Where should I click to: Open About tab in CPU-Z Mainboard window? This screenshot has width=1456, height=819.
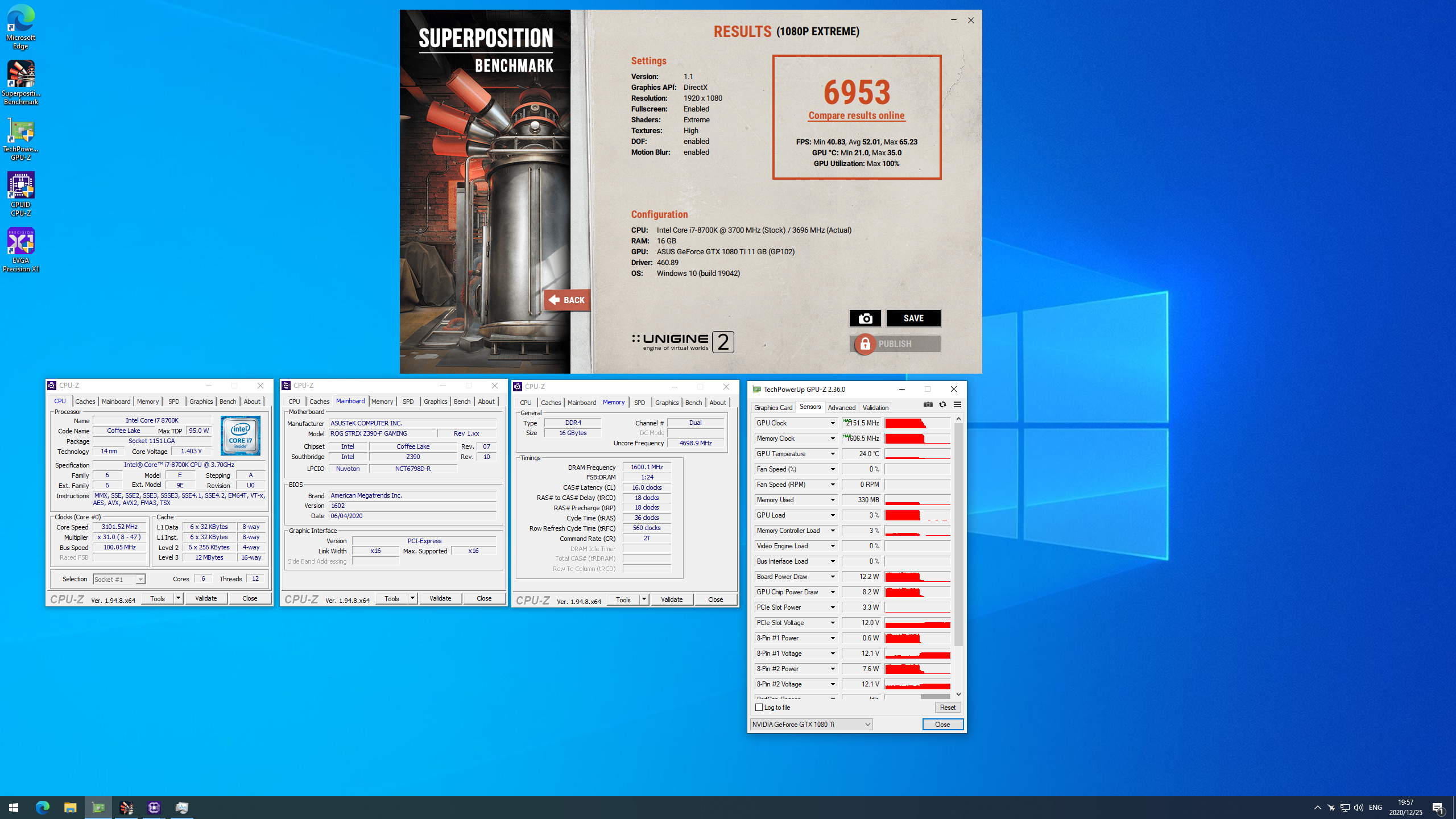point(486,401)
